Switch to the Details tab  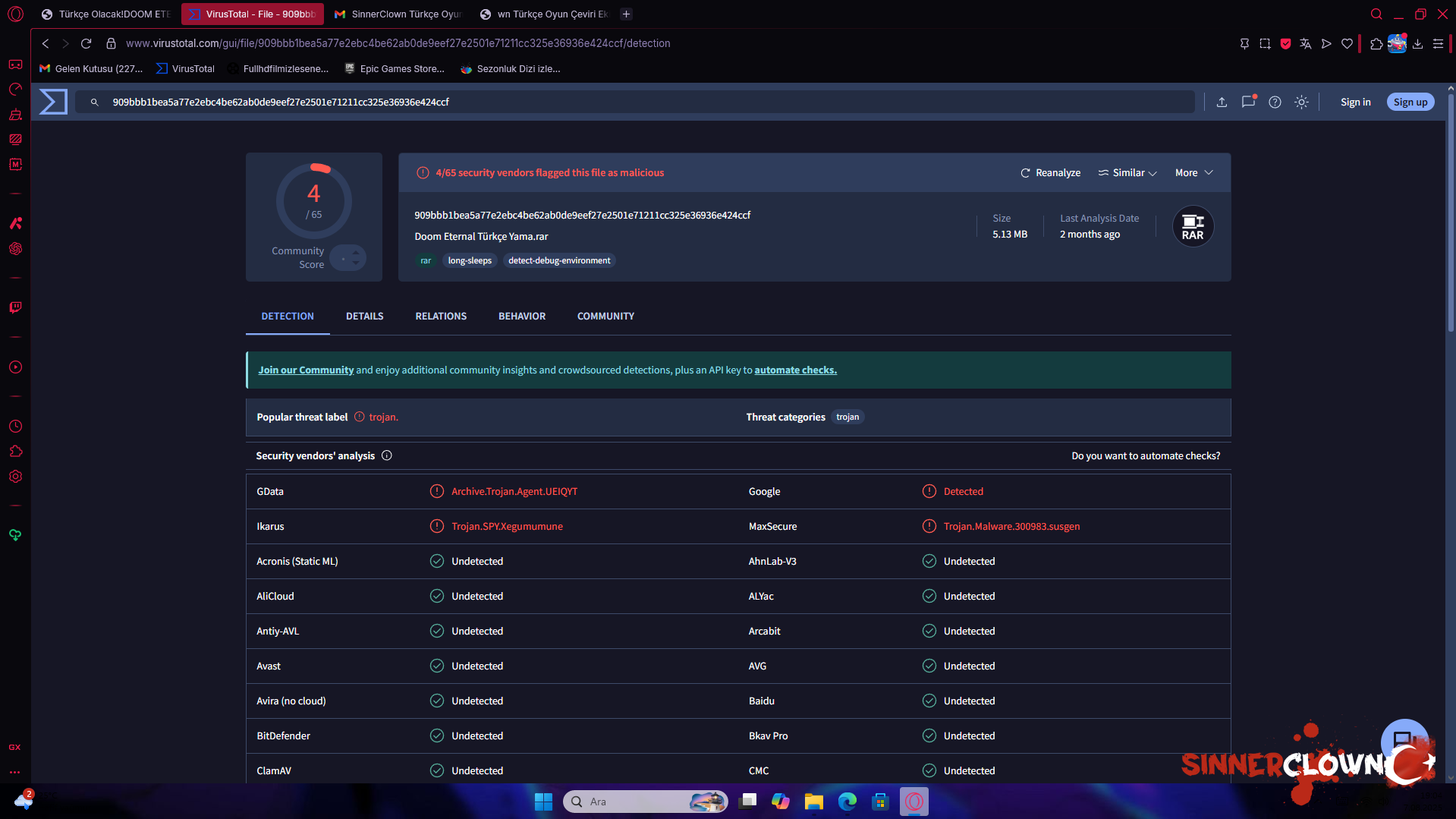coord(364,316)
